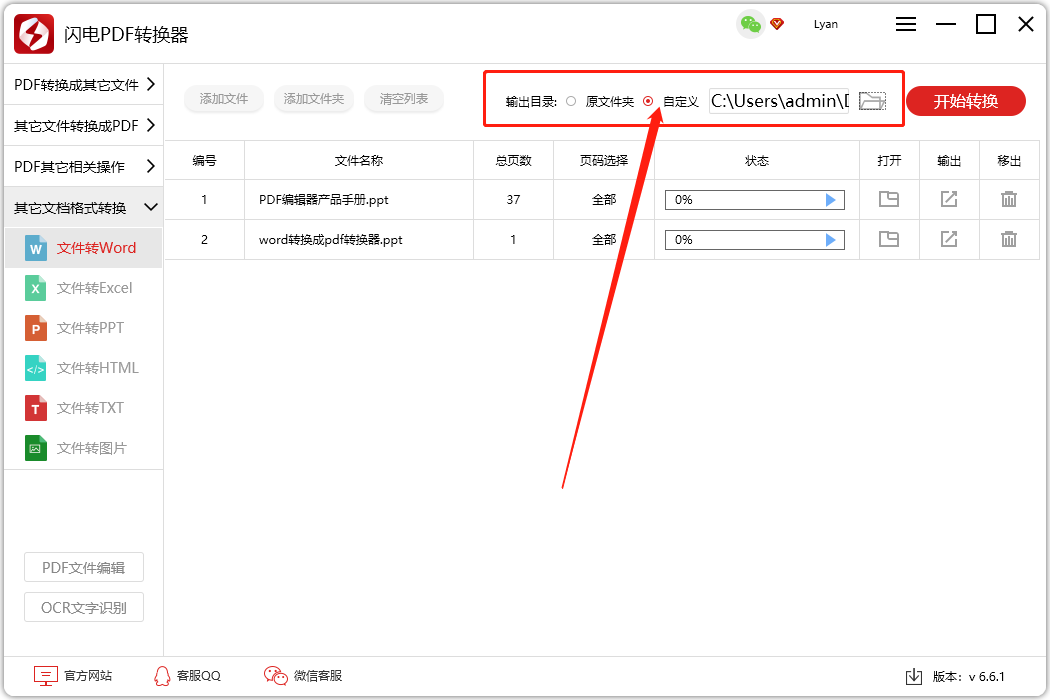Start conversion arrow for word转换成pdf转换器.ppt
The width and height of the screenshot is (1050, 700).
pyautogui.click(x=830, y=240)
